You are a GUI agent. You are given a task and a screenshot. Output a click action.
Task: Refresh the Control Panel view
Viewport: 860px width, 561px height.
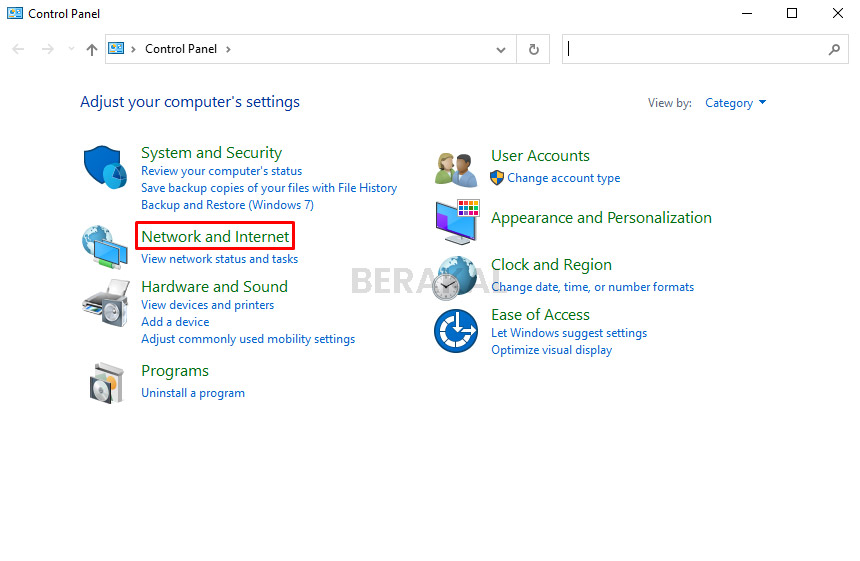pos(533,49)
